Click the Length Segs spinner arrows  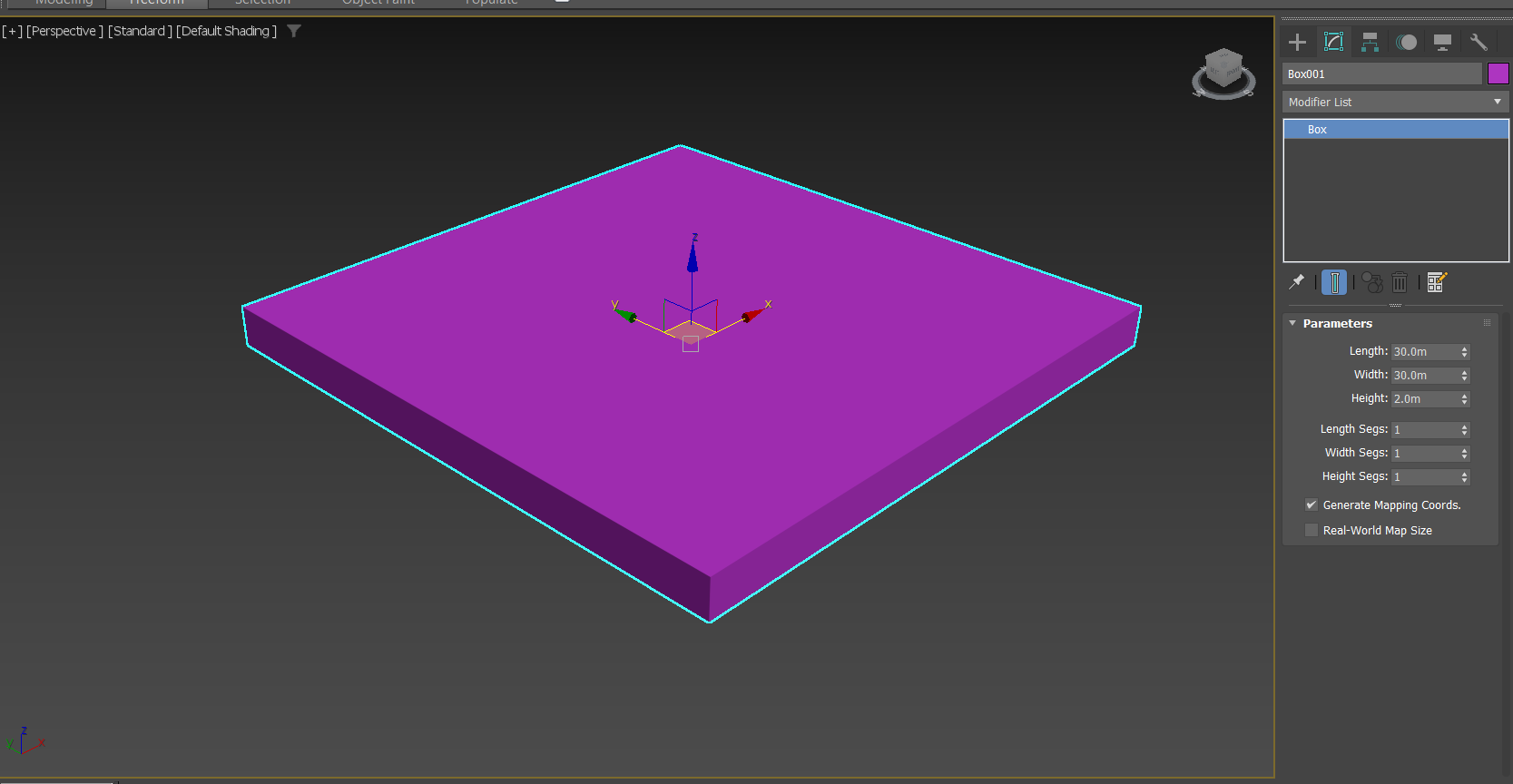1464,429
